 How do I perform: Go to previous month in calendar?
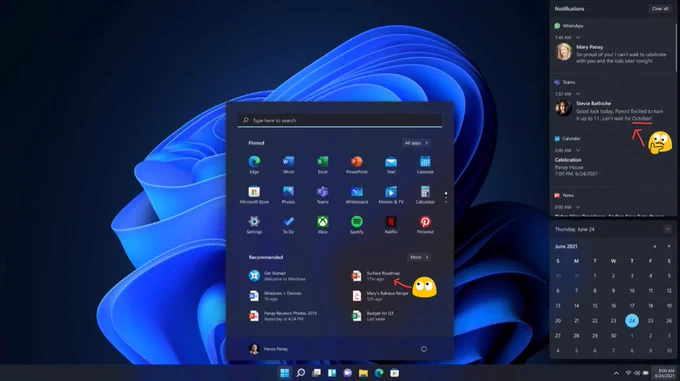point(655,246)
